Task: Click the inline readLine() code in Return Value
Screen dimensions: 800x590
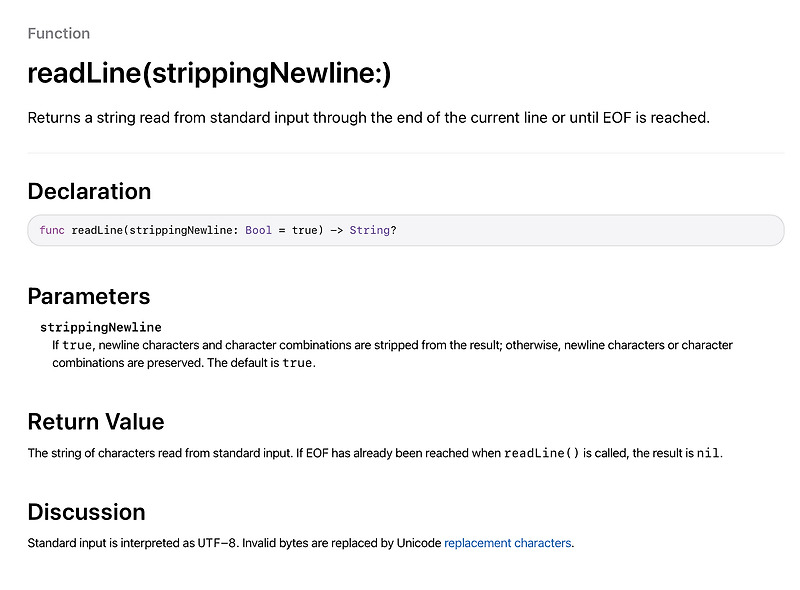Action: (541, 453)
